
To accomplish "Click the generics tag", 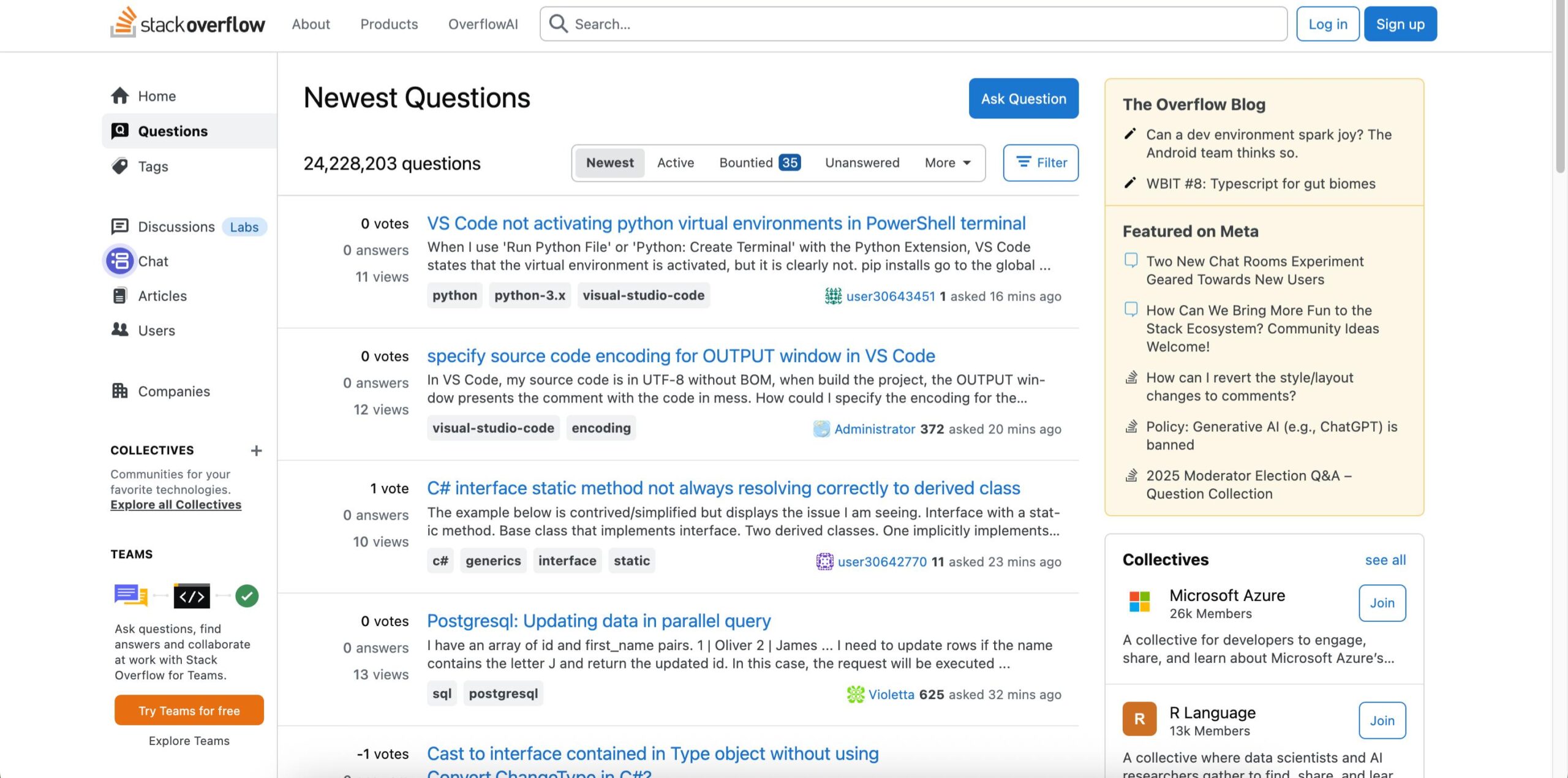I will tap(493, 561).
